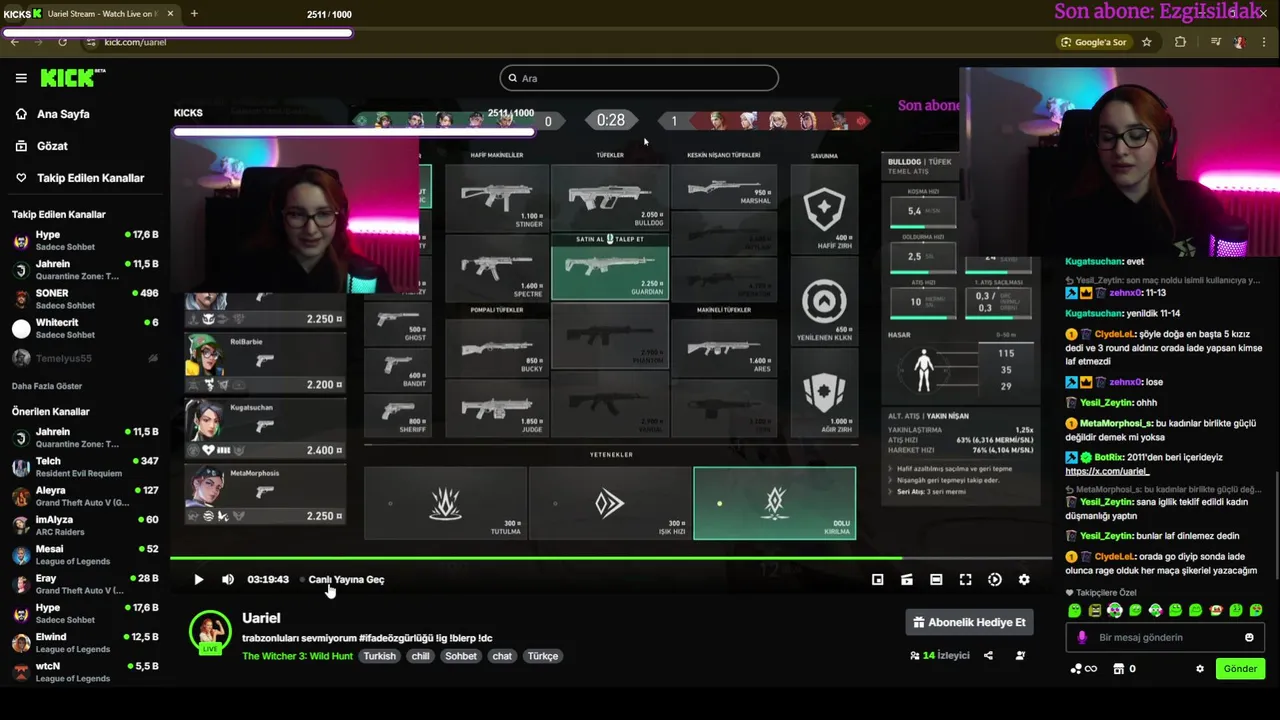Send message with Gönder button
This screenshot has height=720, width=1280.
point(1240,669)
